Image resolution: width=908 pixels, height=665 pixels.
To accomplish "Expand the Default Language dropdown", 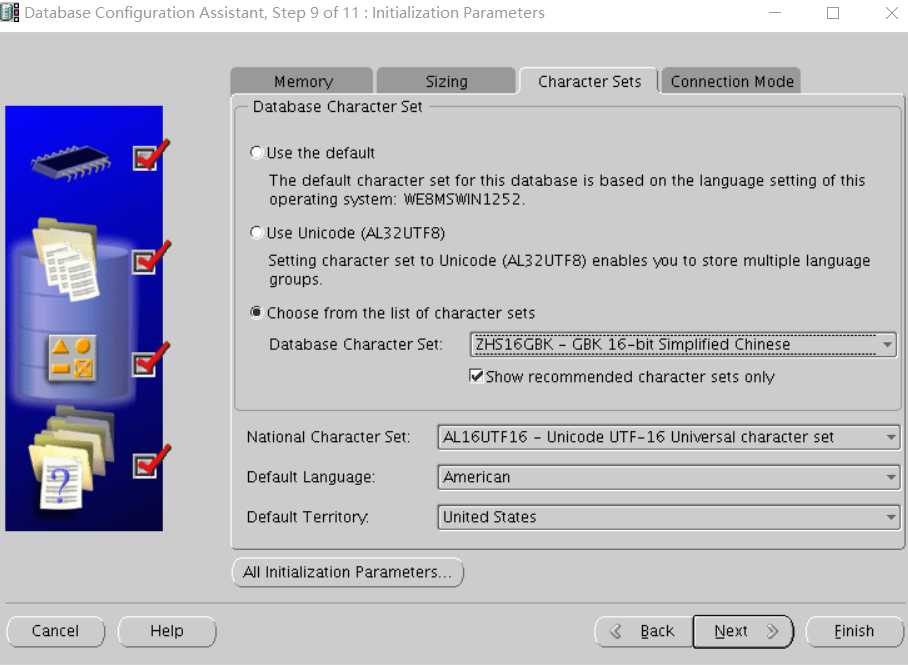I will click(x=668, y=477).
